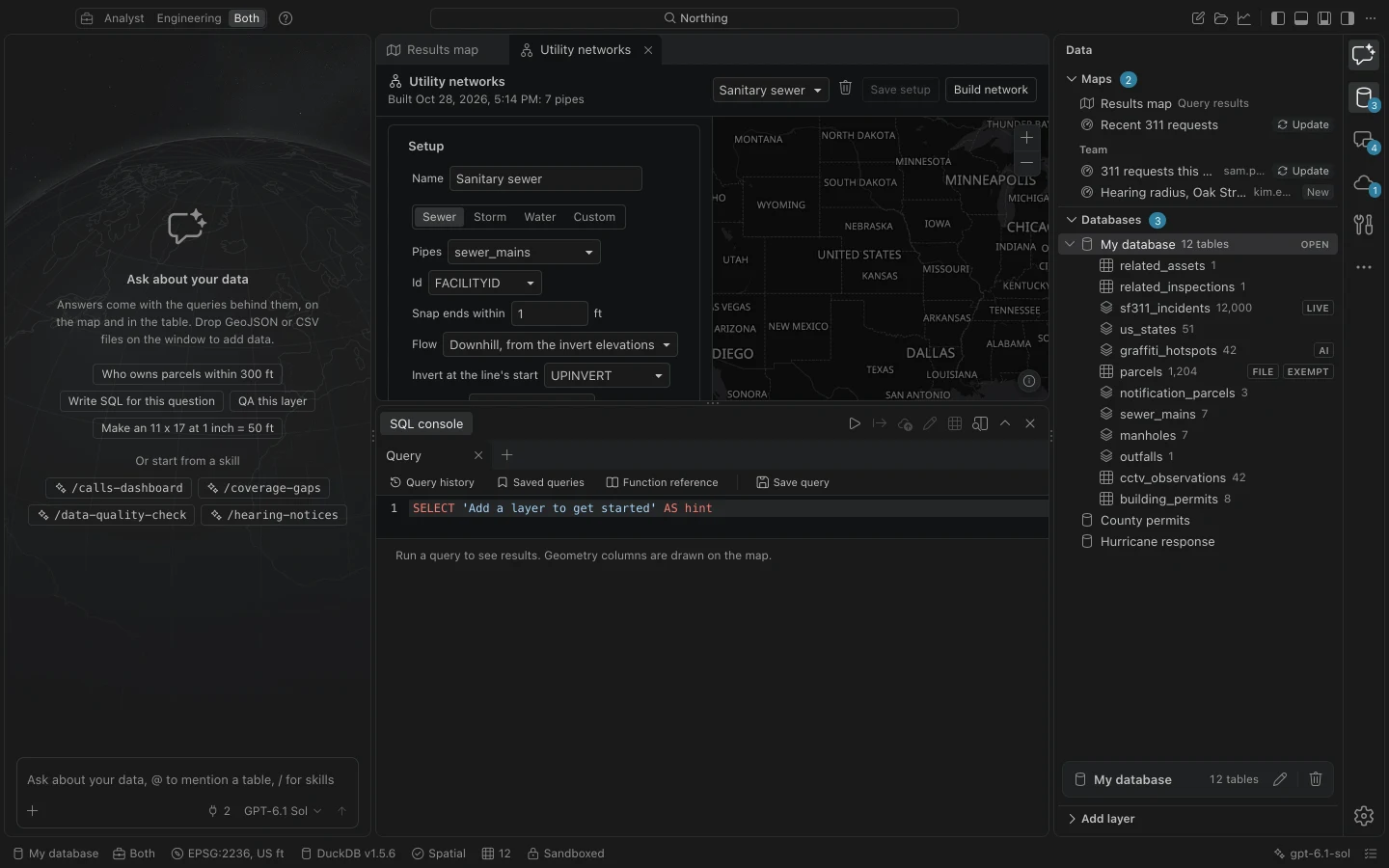Open the Sanitary sewer network dropdown

point(771,90)
